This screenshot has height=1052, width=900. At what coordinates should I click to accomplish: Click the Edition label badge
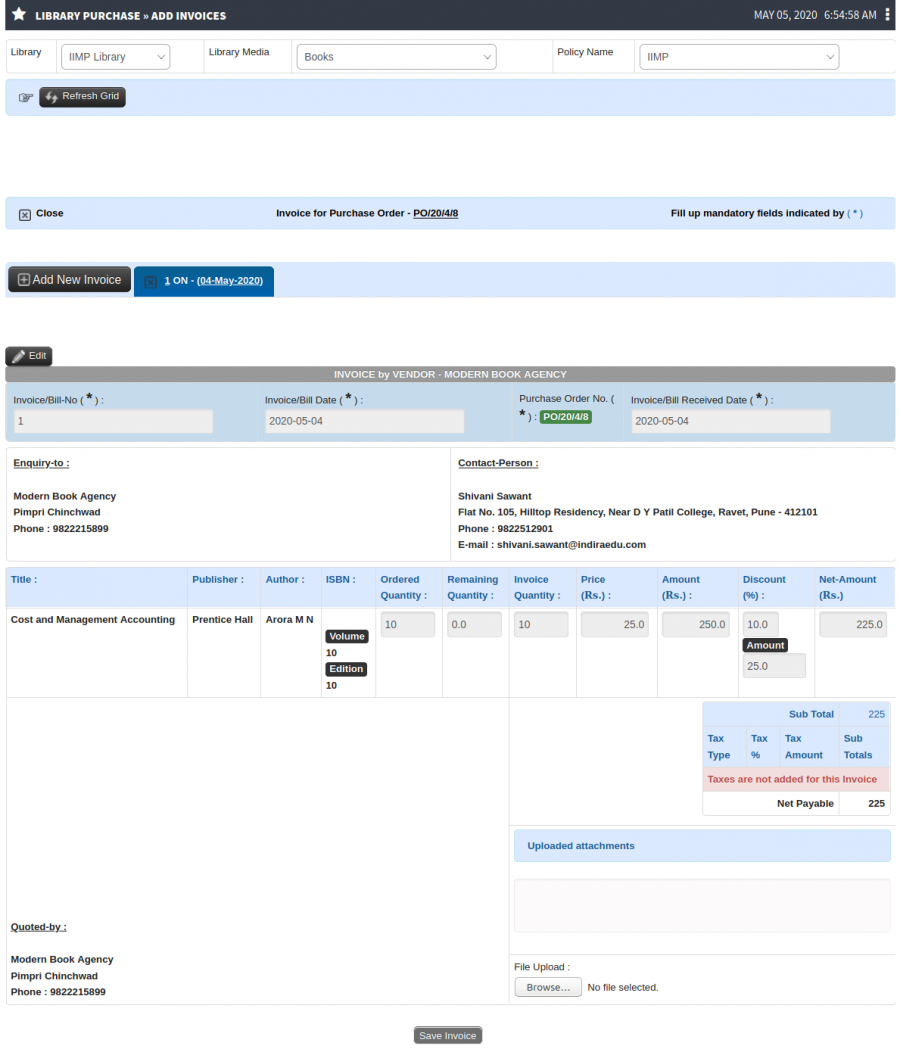346,669
